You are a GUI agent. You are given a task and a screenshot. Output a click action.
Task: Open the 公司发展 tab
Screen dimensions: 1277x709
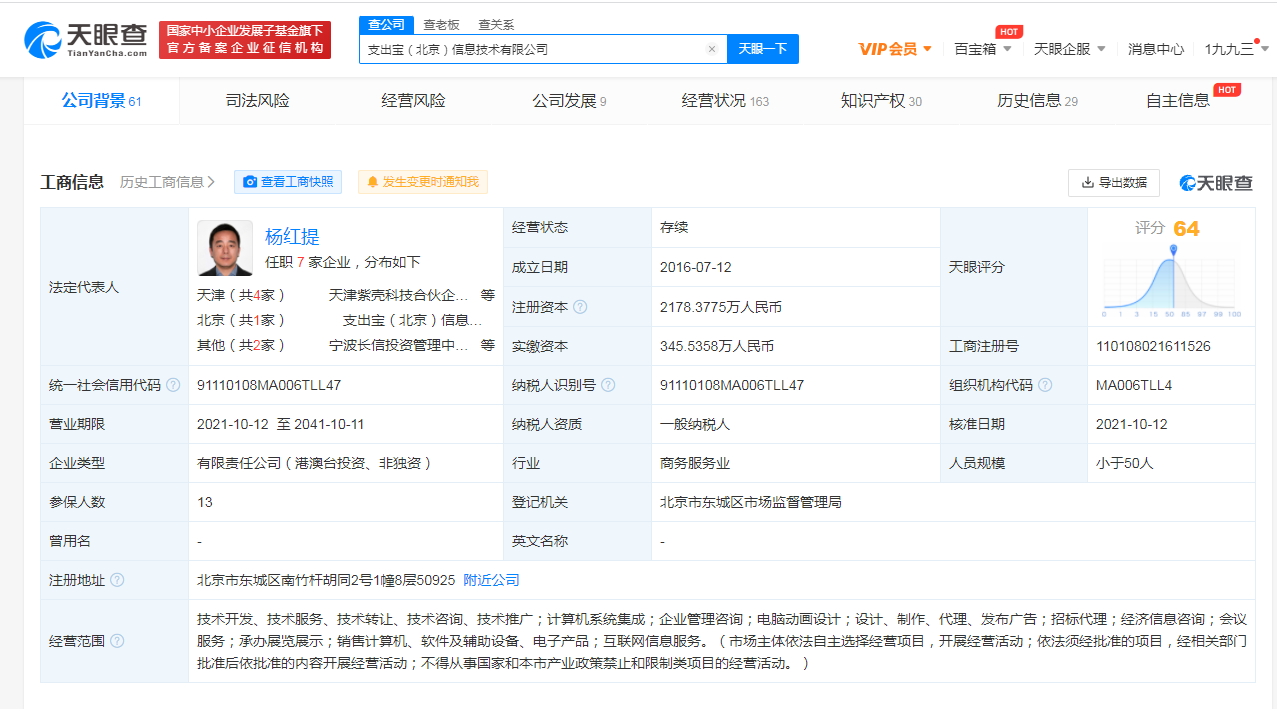coord(569,101)
